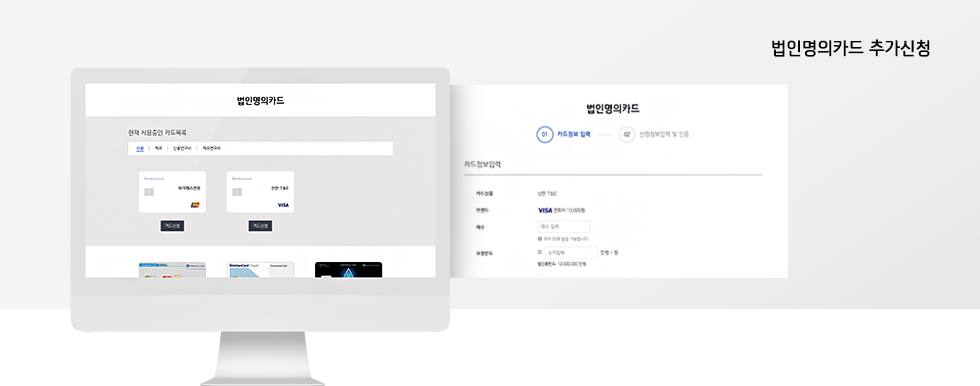Click the 신청정보입력 및 인증 step label
The image size is (980, 386).
(x=664, y=134)
